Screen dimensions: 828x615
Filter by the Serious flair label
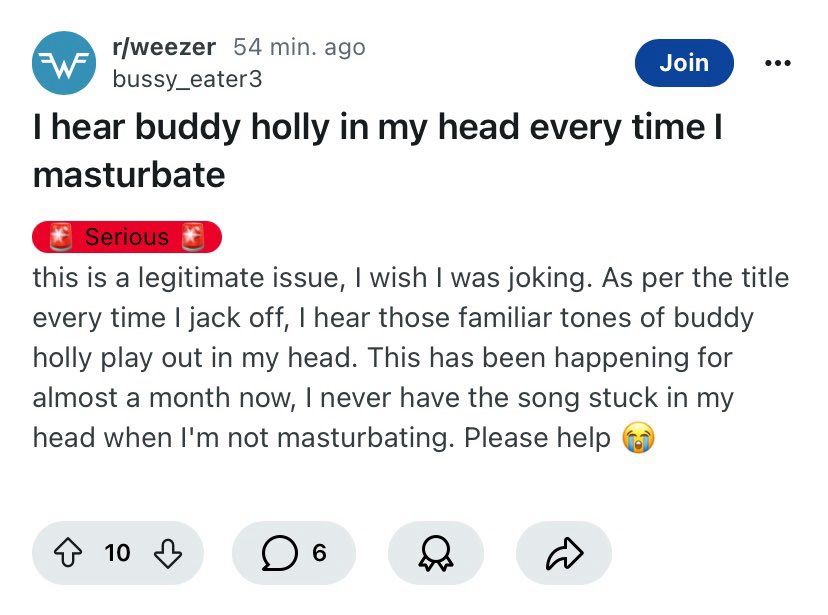(x=127, y=237)
